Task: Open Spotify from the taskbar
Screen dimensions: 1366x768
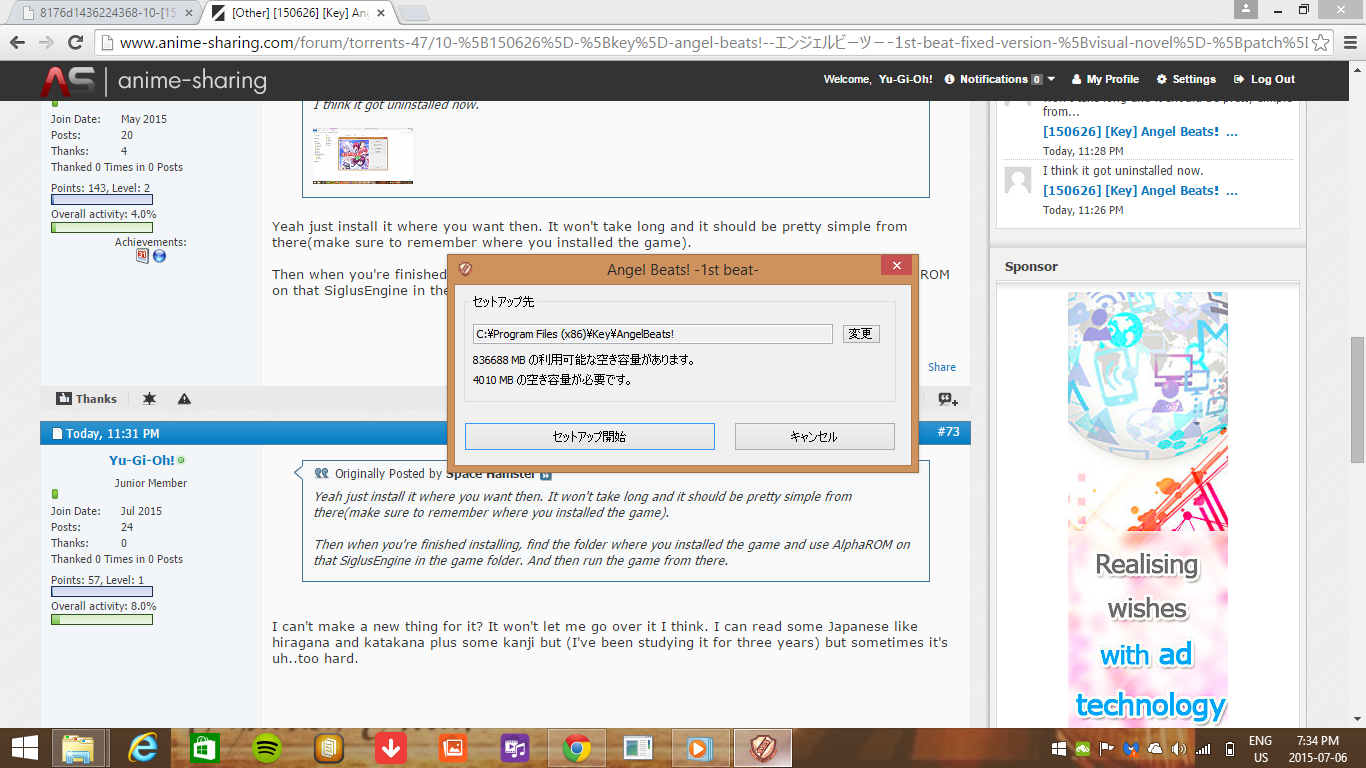Action: point(266,748)
